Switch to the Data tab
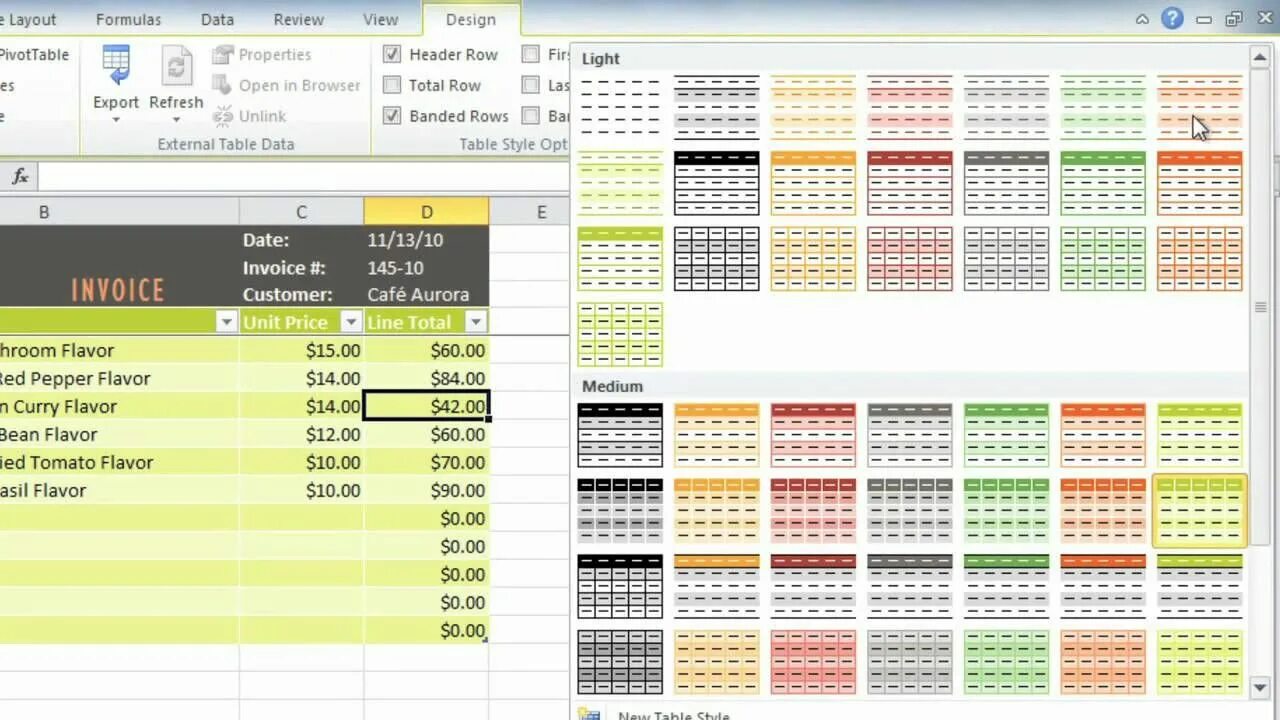 (217, 19)
